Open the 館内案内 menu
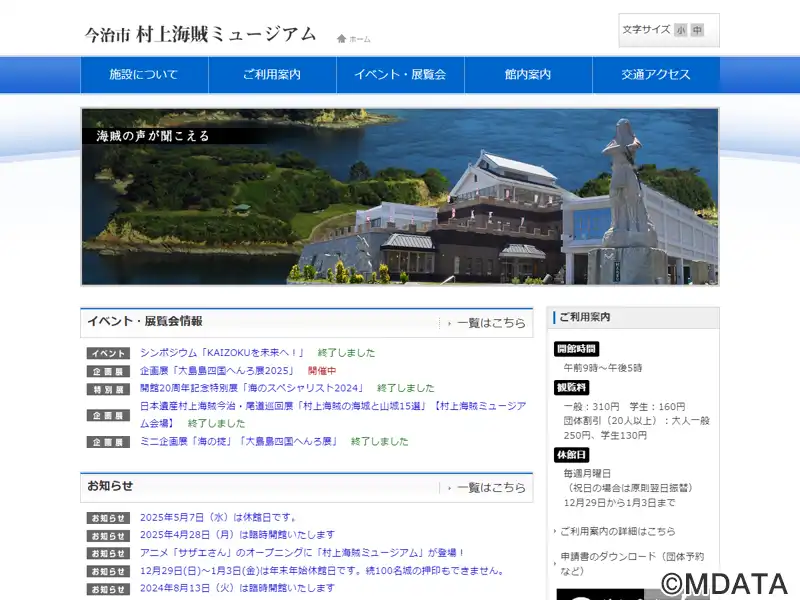Screen dimensions: 800x600 pyautogui.click(x=529, y=75)
